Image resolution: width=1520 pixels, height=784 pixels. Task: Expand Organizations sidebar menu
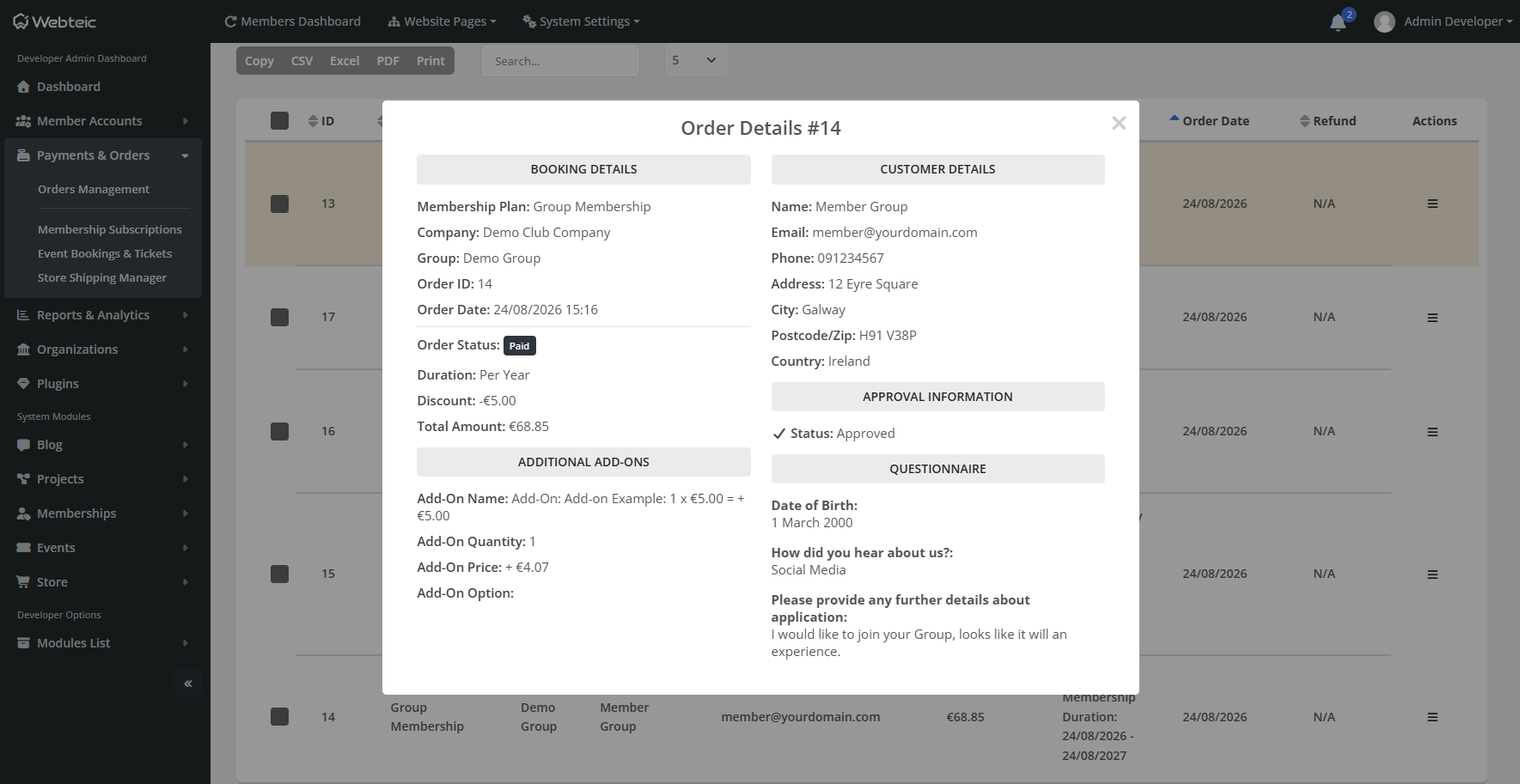coord(103,349)
